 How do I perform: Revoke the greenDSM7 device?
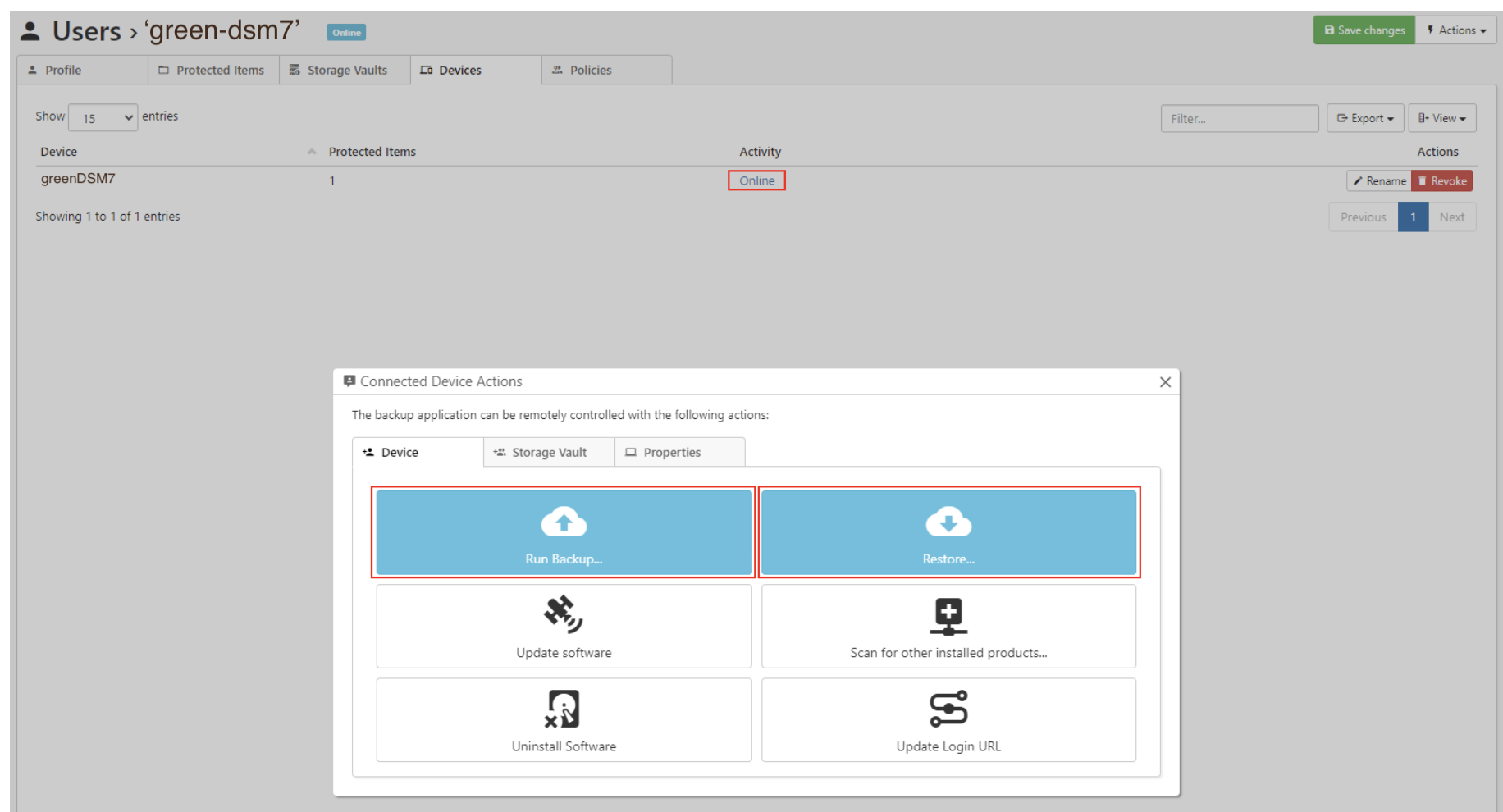coord(1441,181)
